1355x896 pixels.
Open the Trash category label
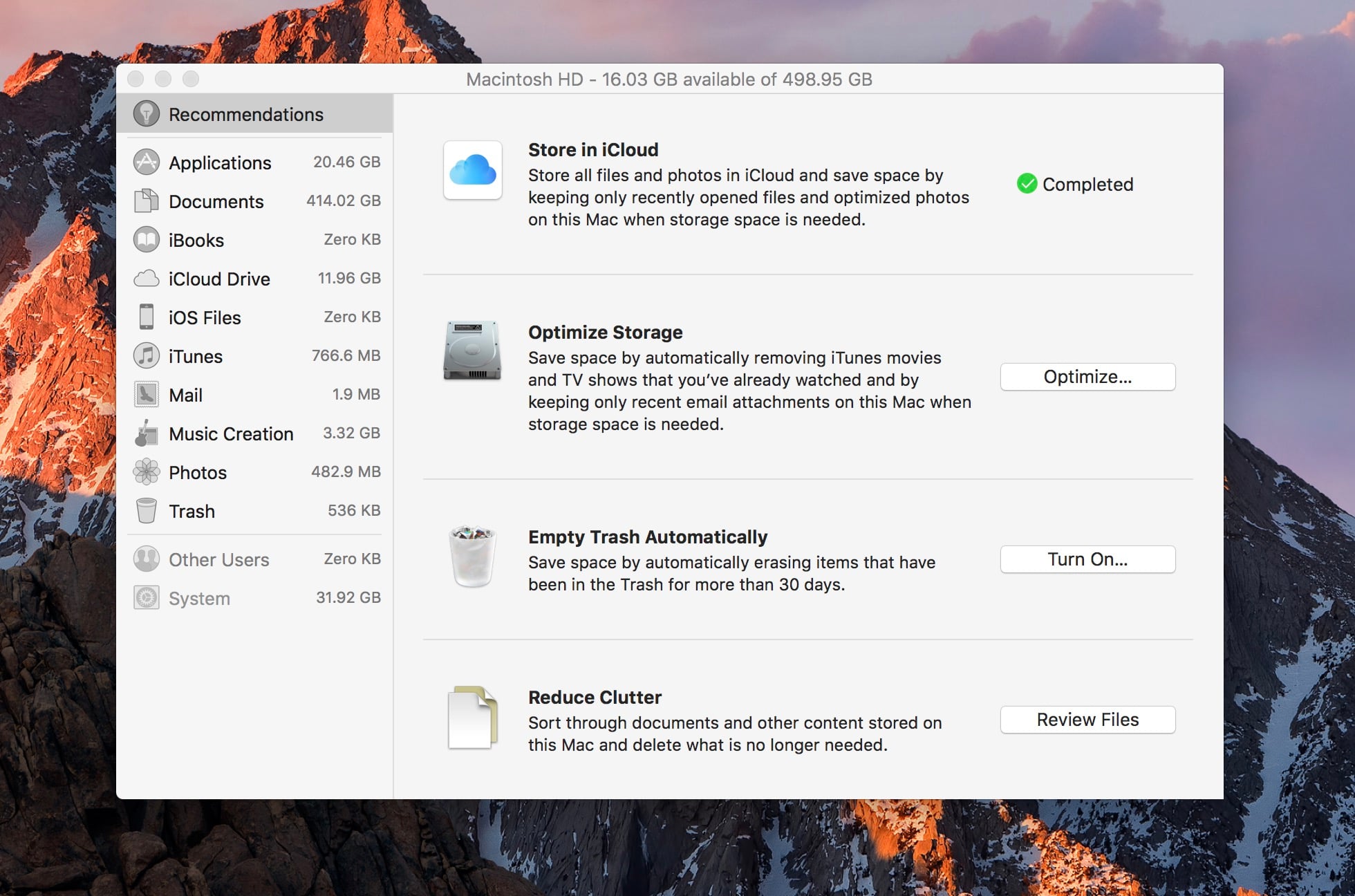click(191, 511)
